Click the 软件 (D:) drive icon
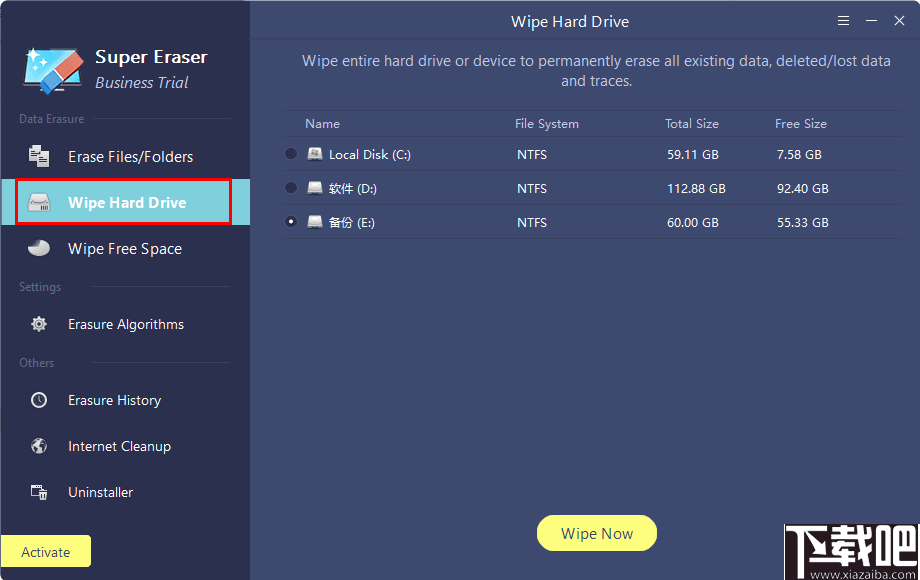This screenshot has height=580, width=920. 315,188
